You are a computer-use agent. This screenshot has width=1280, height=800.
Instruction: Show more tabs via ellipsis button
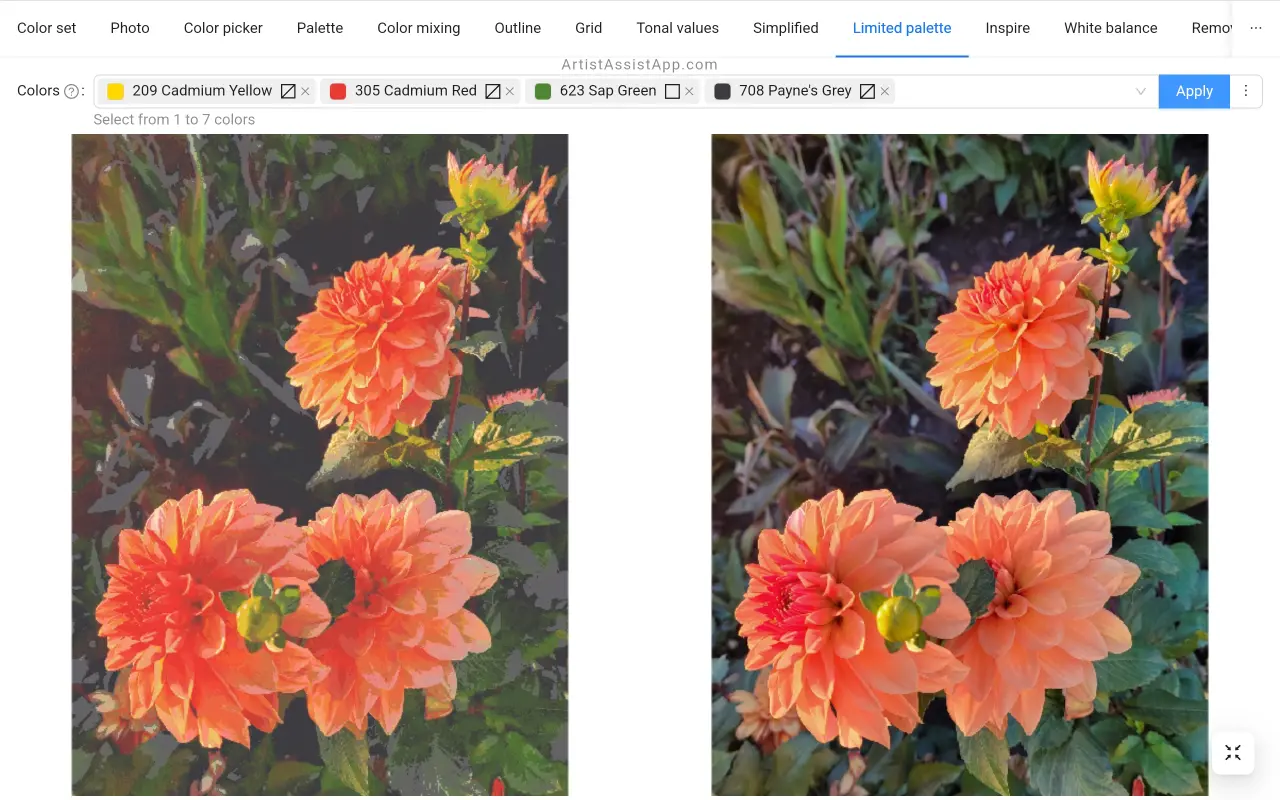pyautogui.click(x=1256, y=28)
